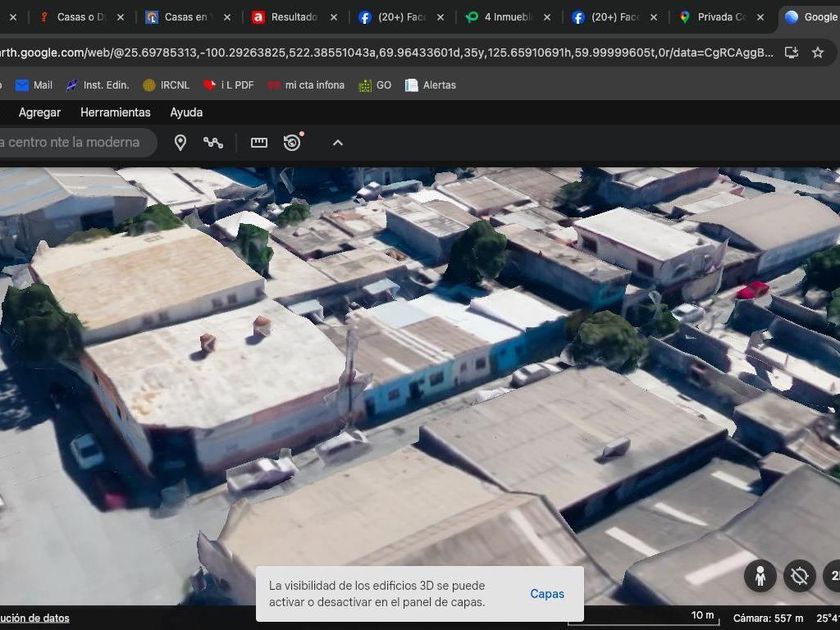Click the Capas link in the notification
The image size is (840, 630).
click(547, 594)
